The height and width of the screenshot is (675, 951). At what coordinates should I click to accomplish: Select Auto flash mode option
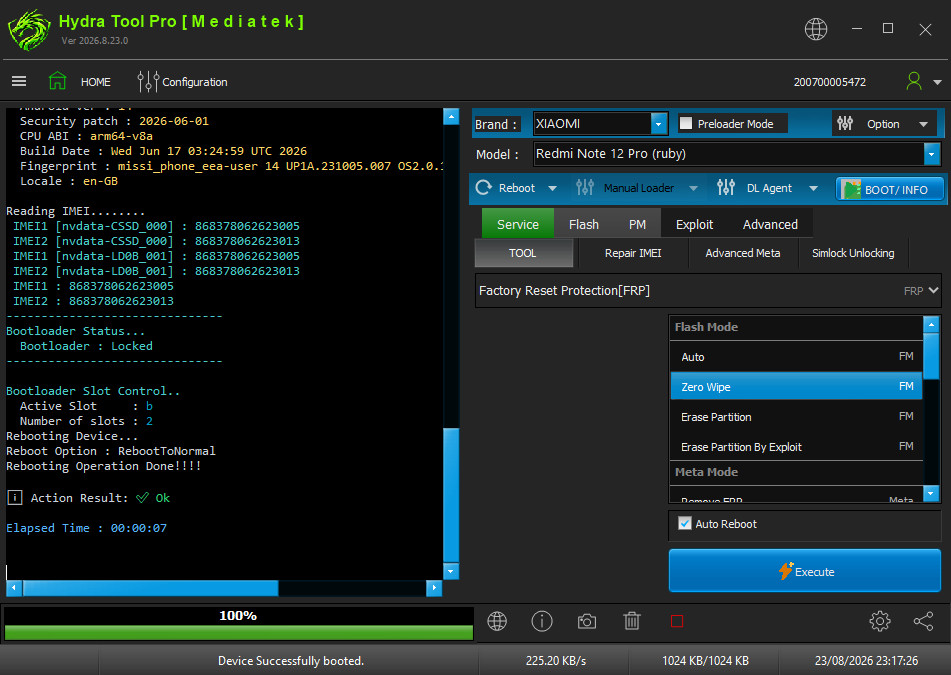click(x=796, y=357)
